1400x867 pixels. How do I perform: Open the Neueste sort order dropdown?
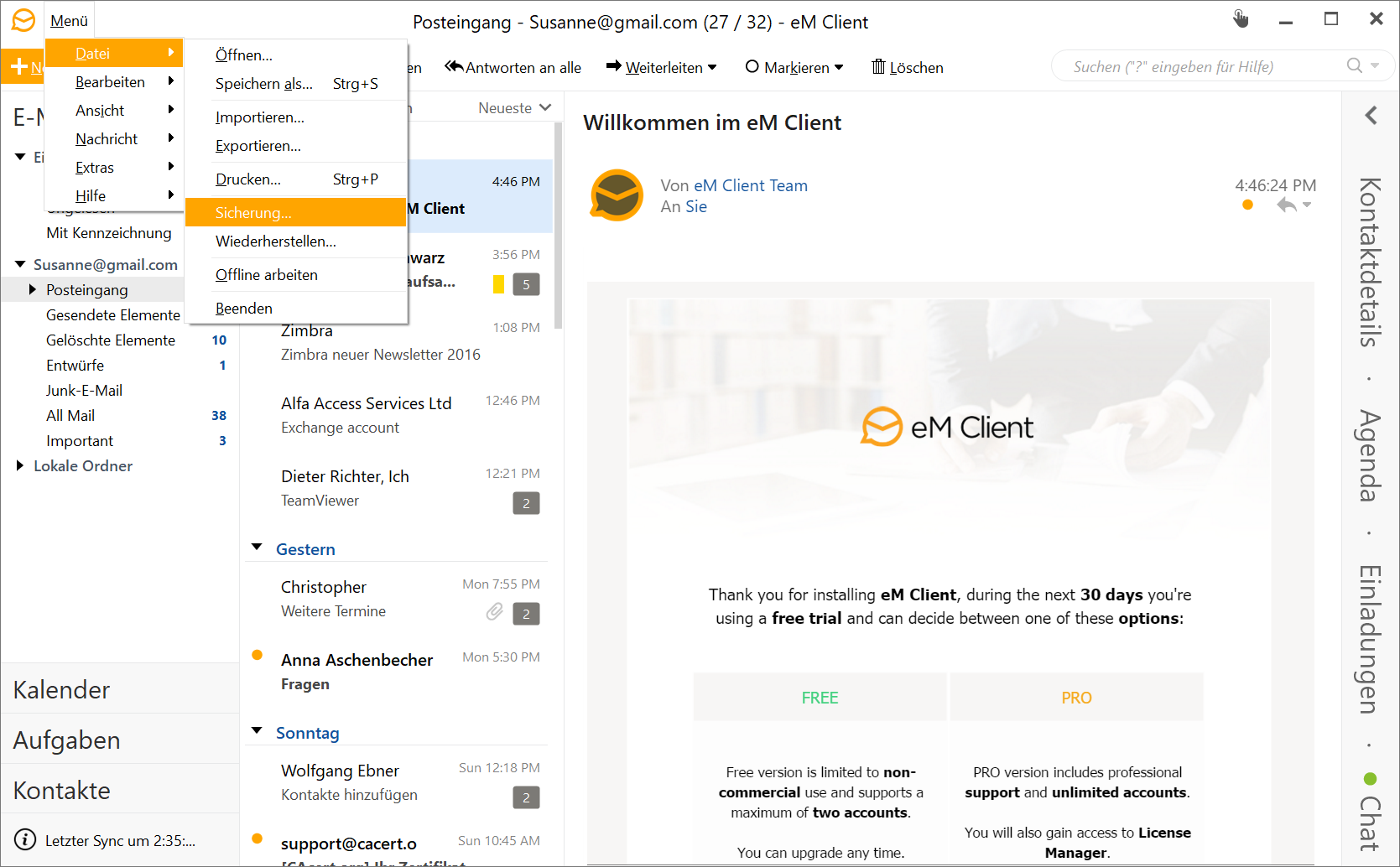point(514,107)
